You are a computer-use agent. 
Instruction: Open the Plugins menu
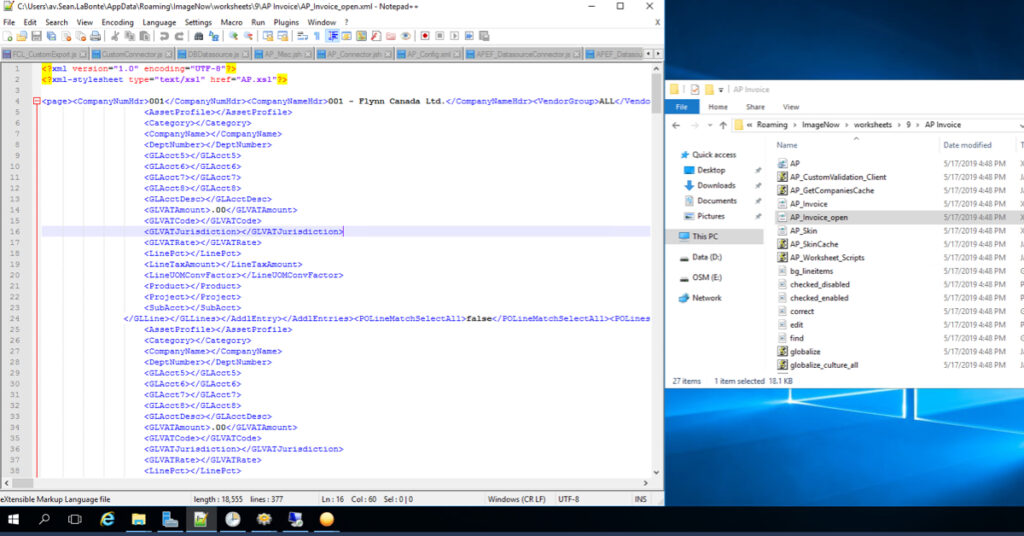287,22
